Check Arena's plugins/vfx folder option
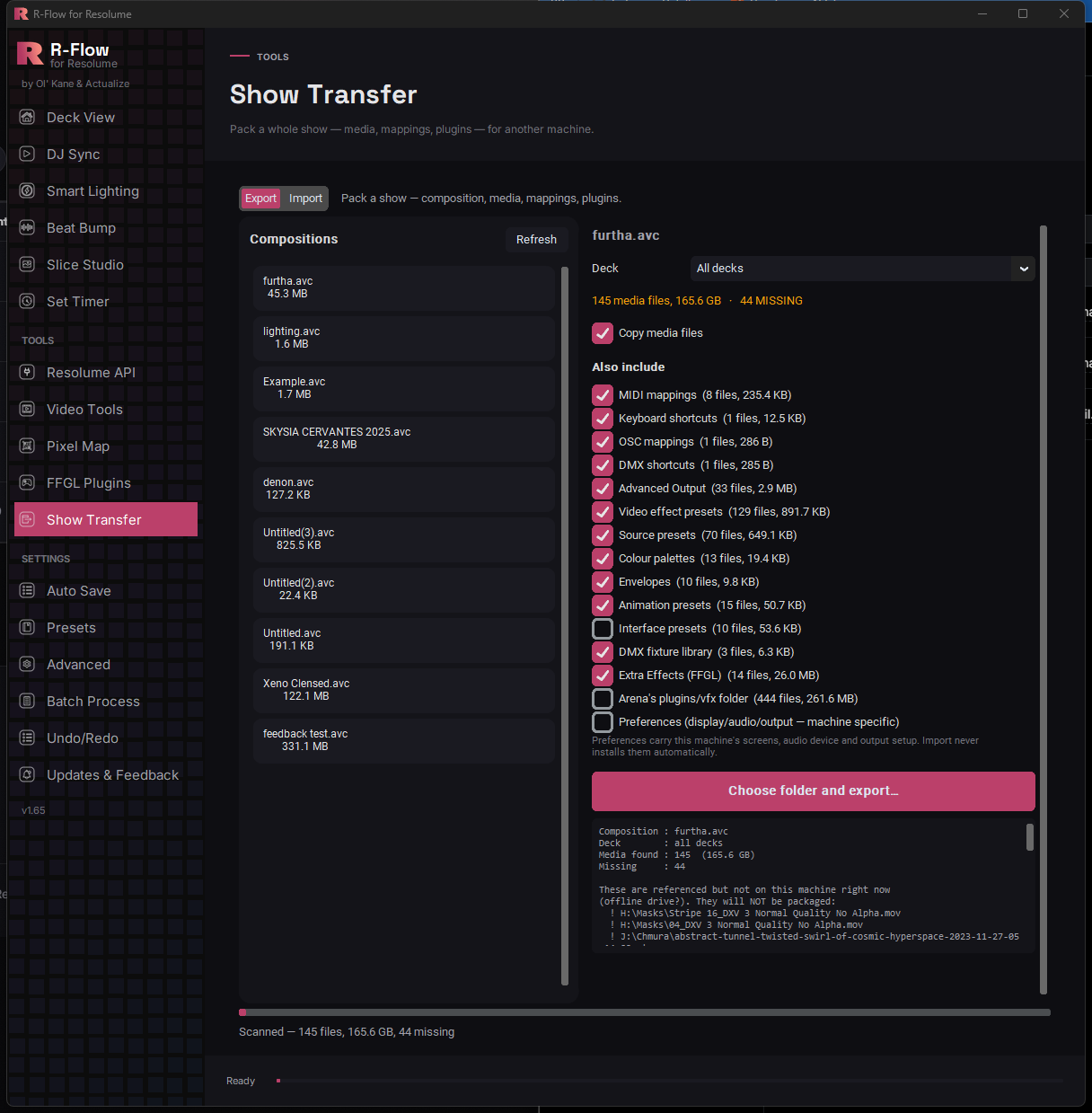1092x1113 pixels. tap(603, 699)
